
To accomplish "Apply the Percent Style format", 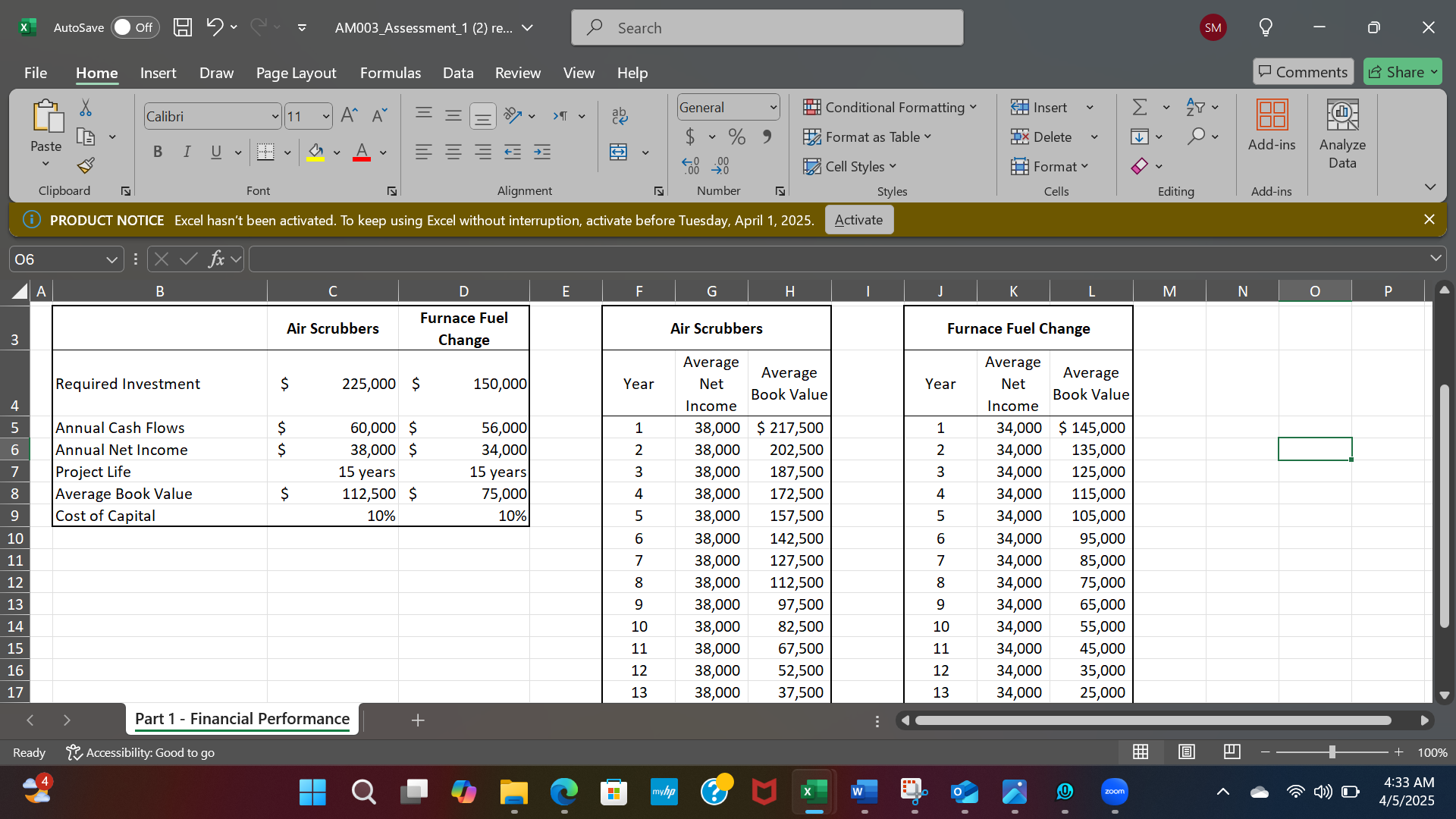I will pos(736,136).
